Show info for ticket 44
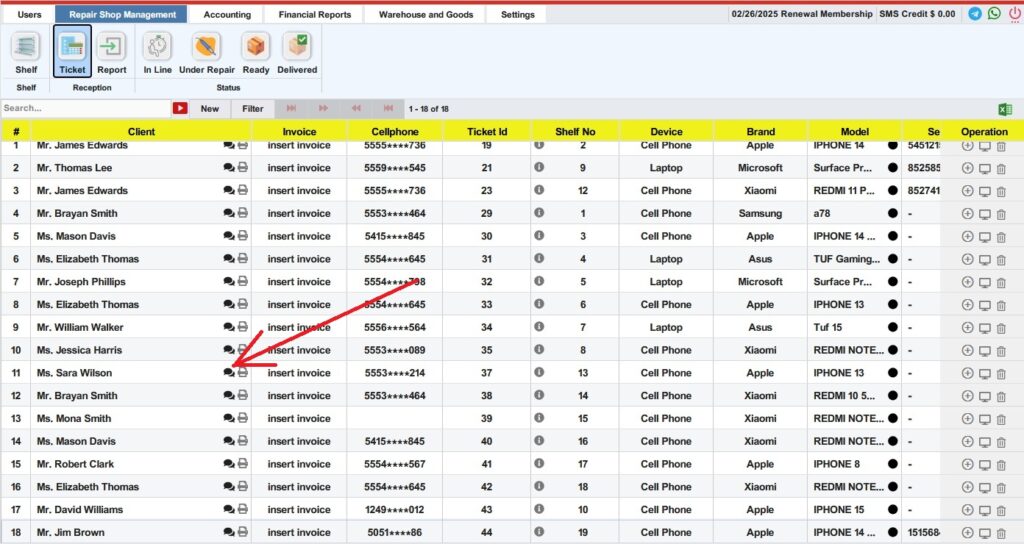This screenshot has width=1024, height=544. tap(539, 532)
